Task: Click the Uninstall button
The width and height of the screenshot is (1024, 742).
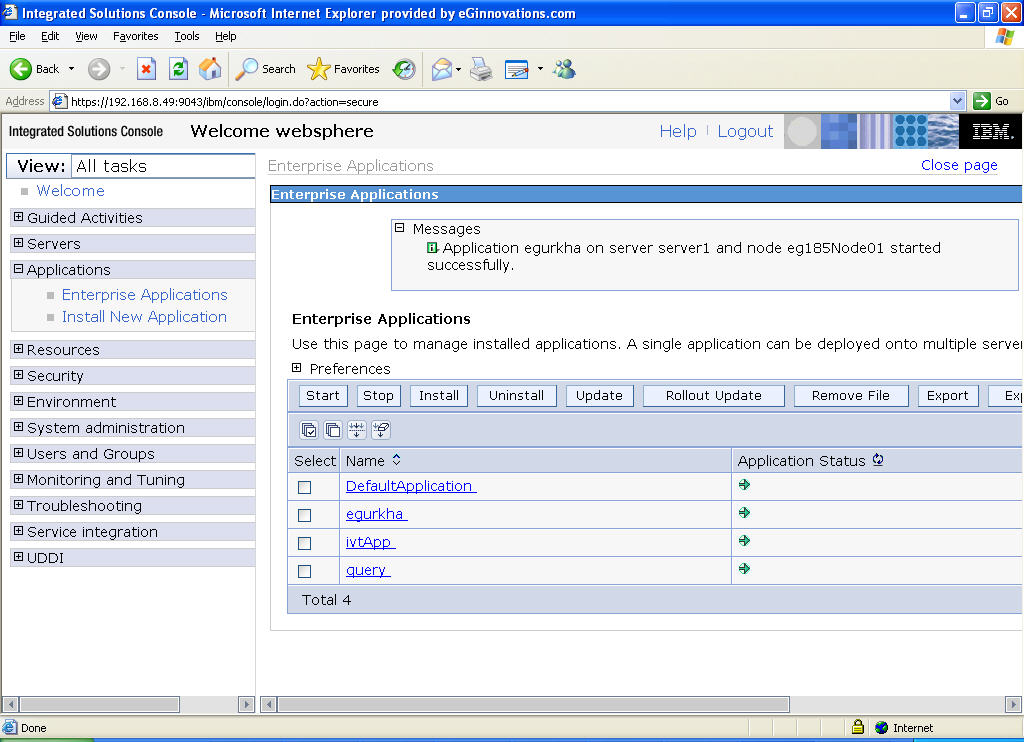Action: (x=516, y=396)
